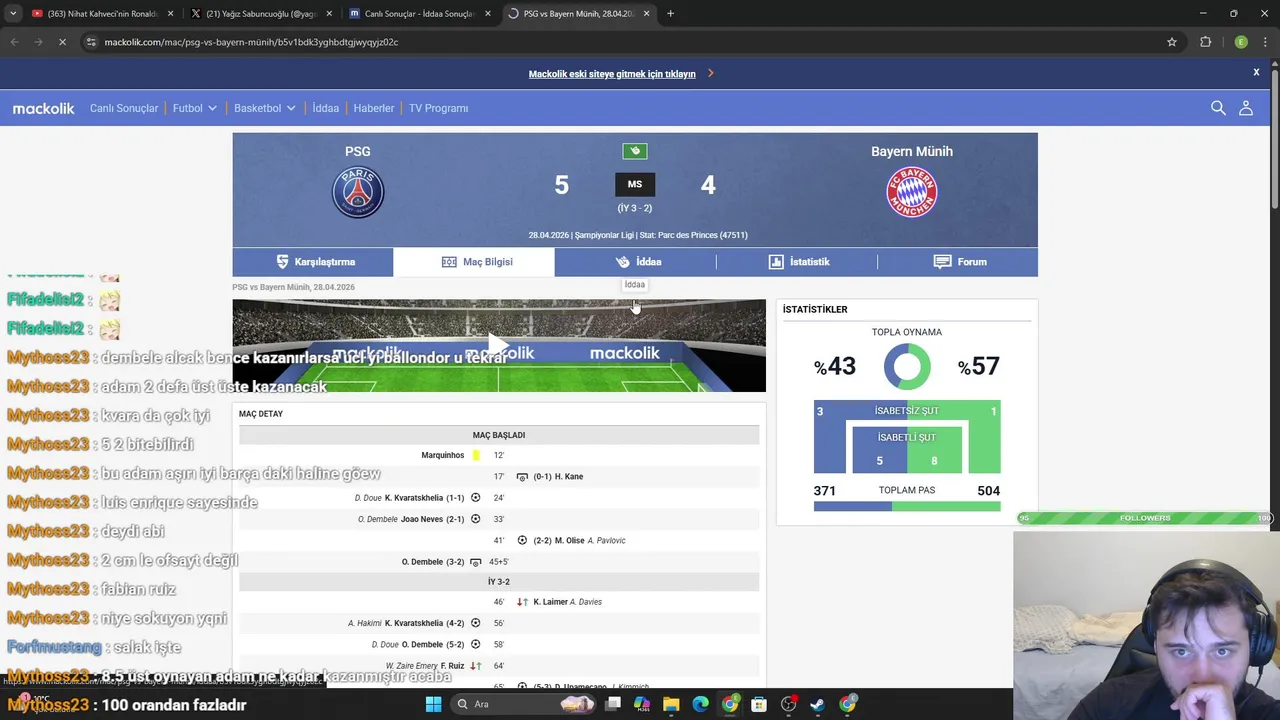
Task: Click the ball possession donut chart
Action: tap(907, 367)
